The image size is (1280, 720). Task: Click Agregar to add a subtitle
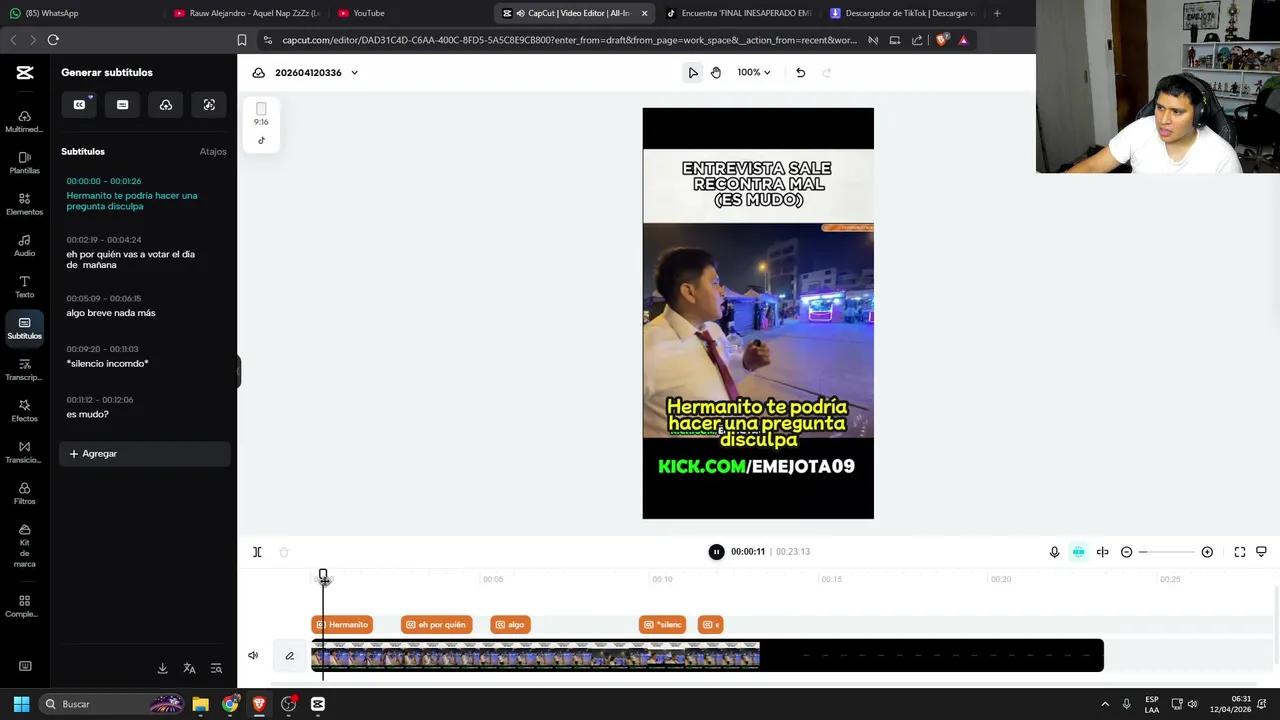pyautogui.click(x=144, y=454)
